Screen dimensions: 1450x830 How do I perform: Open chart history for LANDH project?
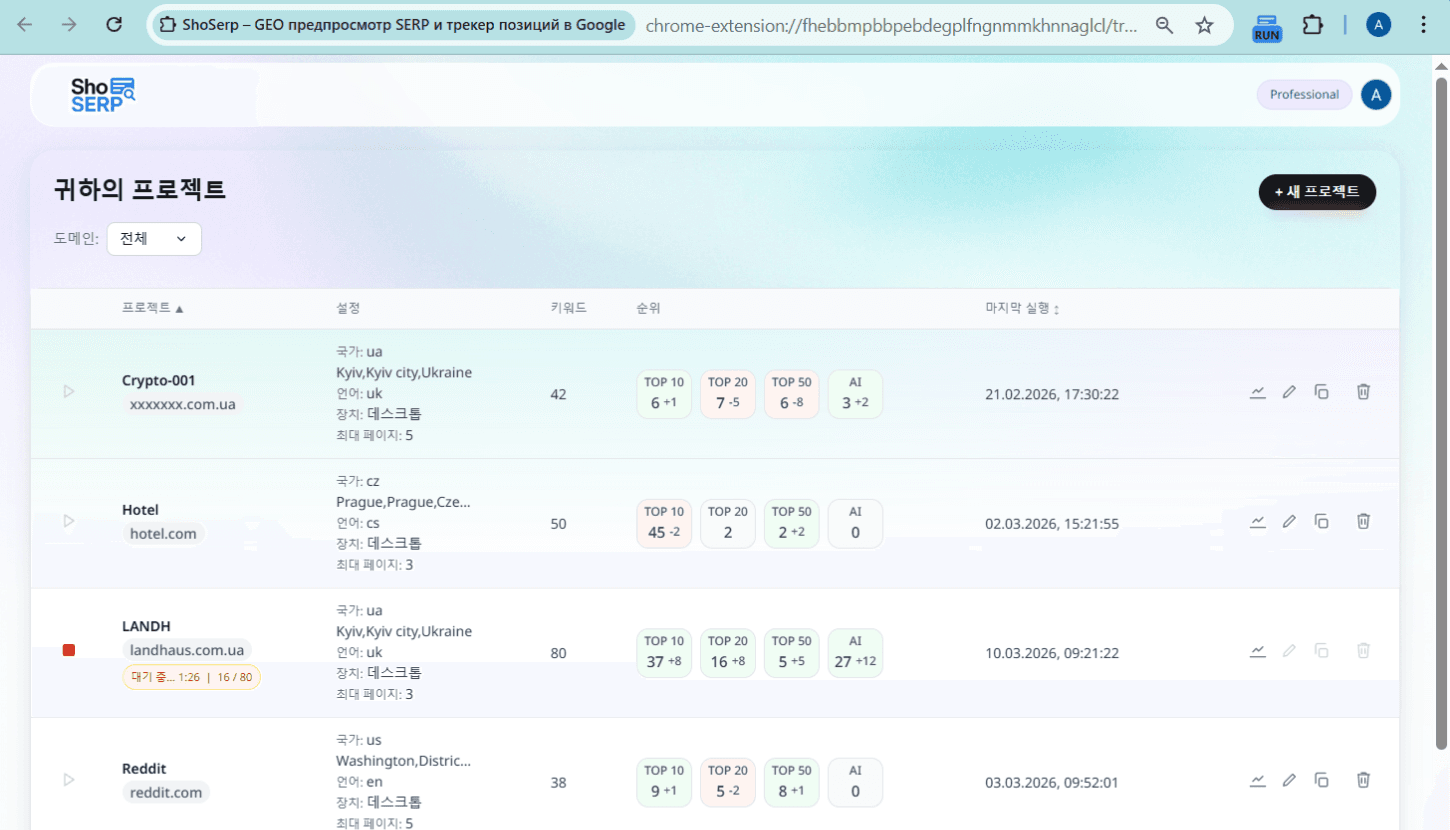coord(1258,651)
